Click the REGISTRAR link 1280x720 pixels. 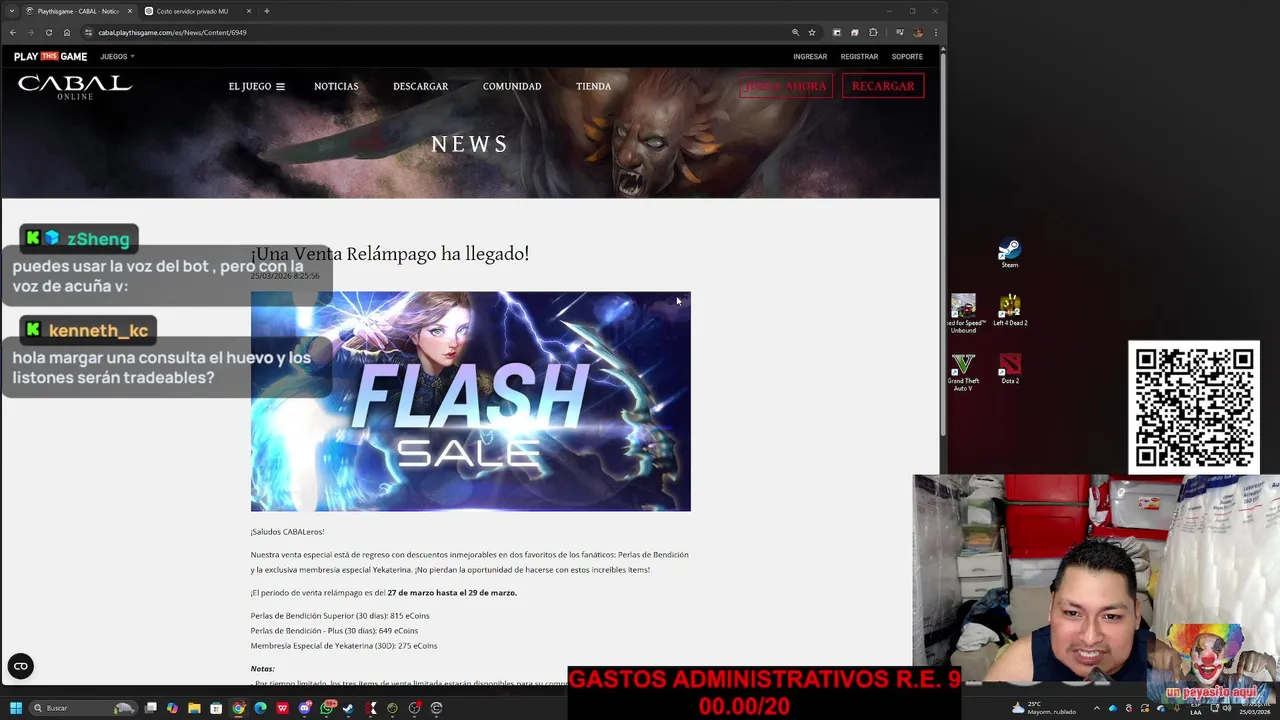(859, 57)
